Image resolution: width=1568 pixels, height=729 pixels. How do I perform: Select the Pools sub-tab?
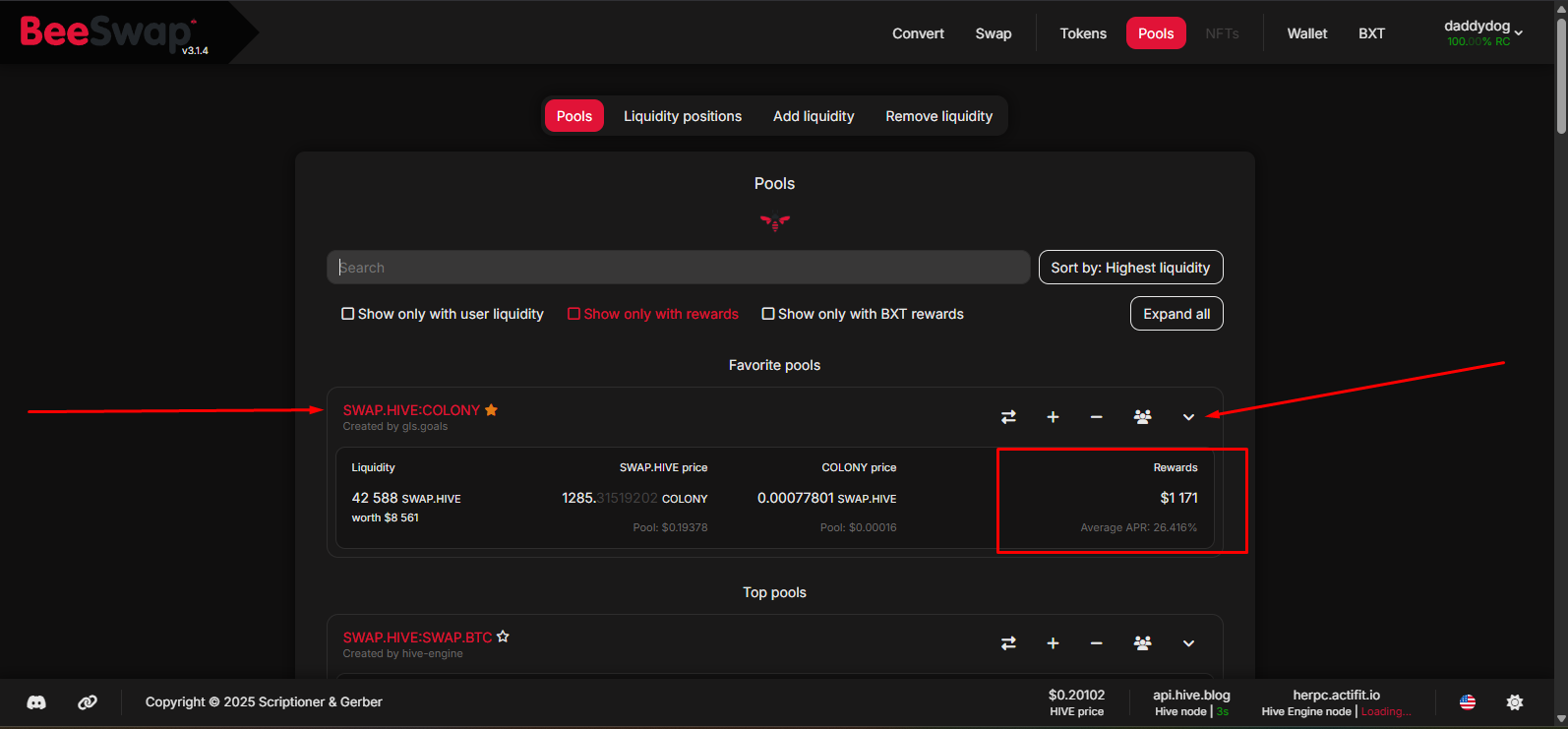(x=574, y=116)
